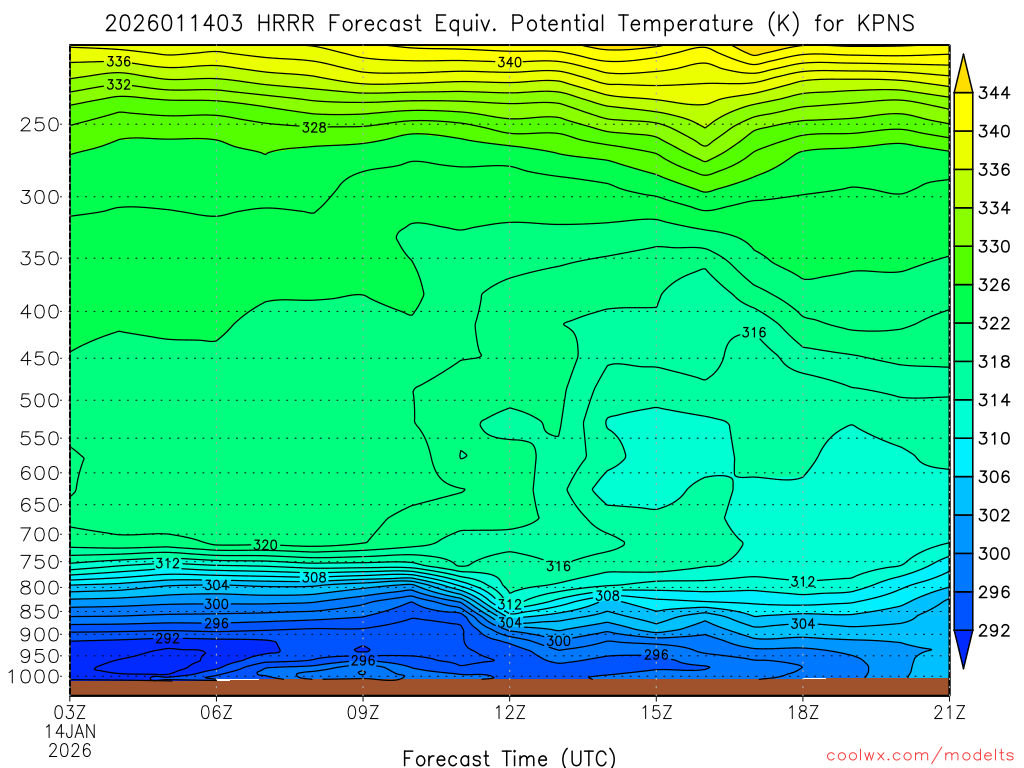Select the 03Z time axis label
The height and width of the screenshot is (768, 1024).
[x=69, y=712]
